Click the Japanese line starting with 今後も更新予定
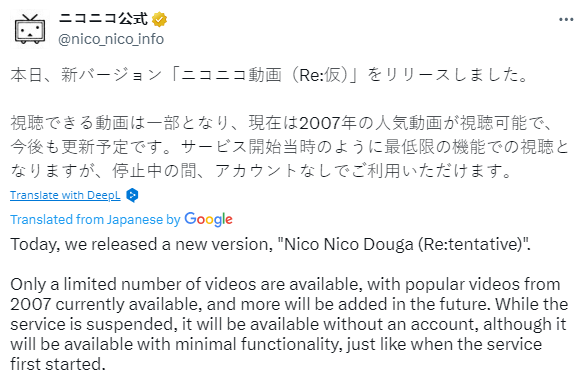The height and width of the screenshot is (391, 583). (x=290, y=147)
